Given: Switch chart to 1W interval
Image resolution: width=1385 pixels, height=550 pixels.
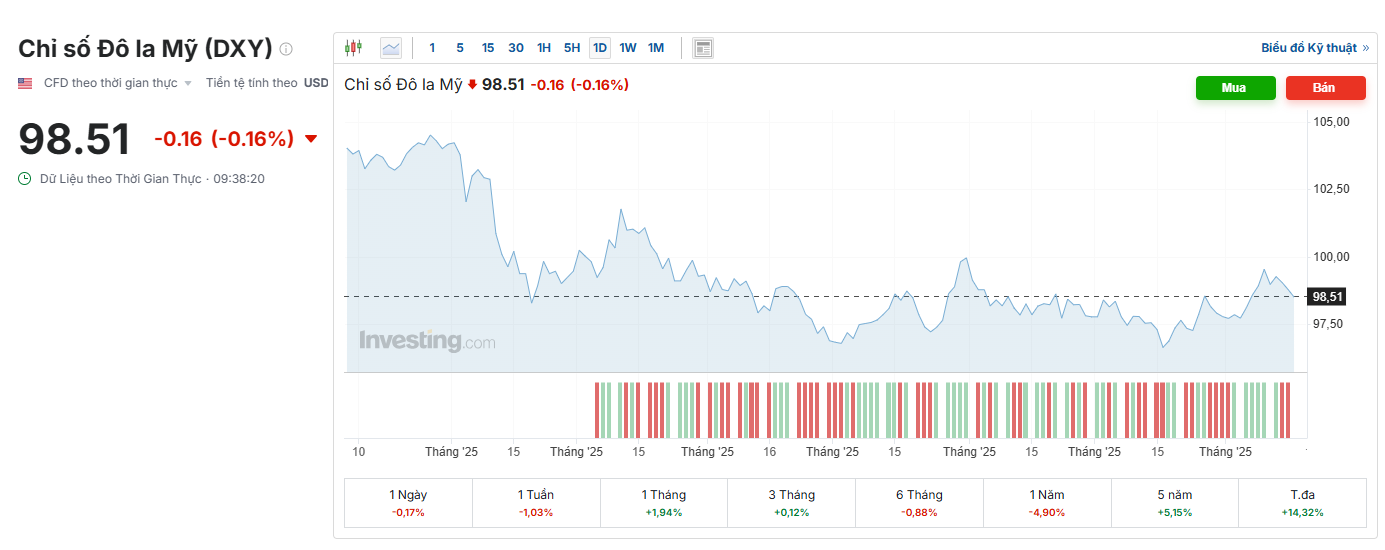Looking at the screenshot, I should (628, 48).
